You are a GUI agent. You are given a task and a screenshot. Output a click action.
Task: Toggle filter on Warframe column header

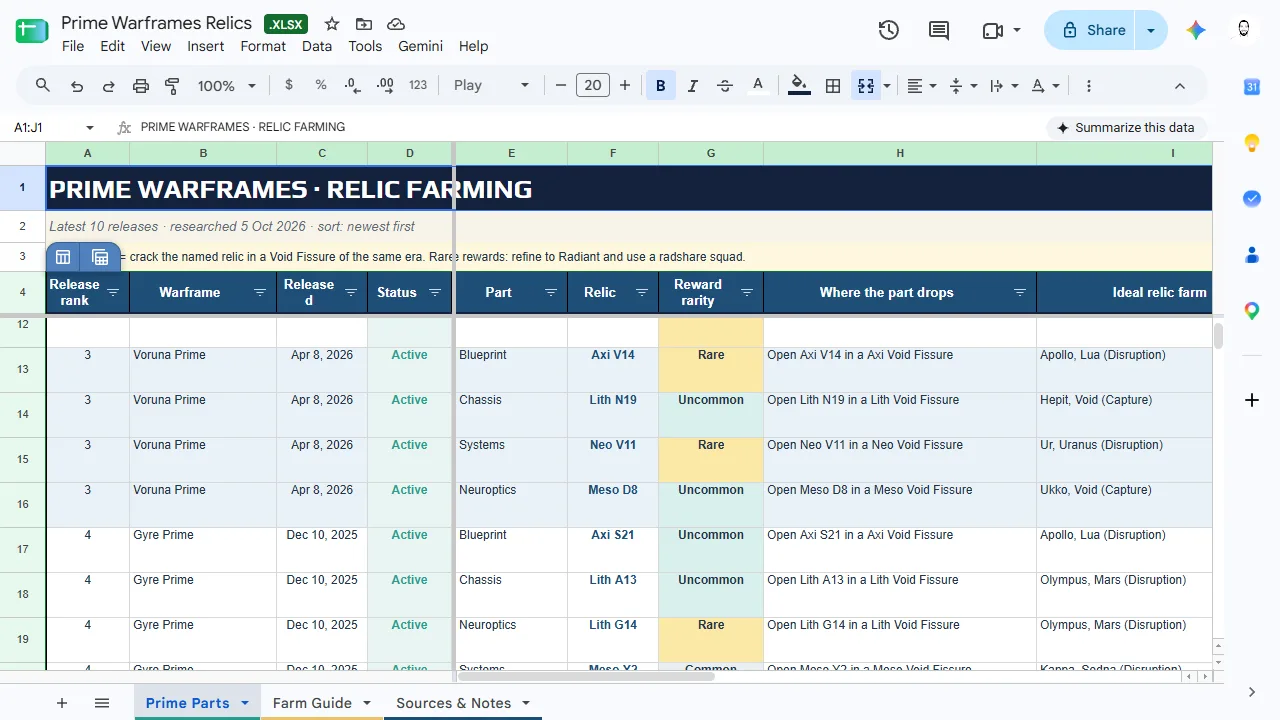[260, 293]
